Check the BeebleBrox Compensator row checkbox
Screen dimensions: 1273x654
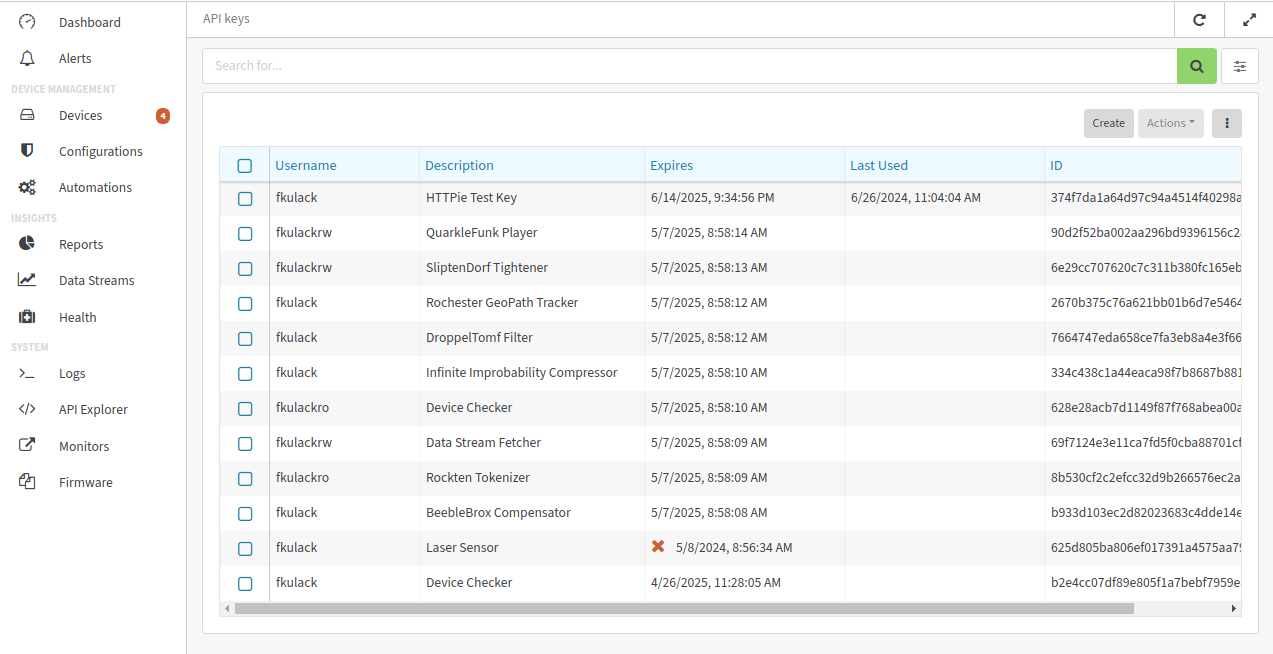tap(245, 513)
